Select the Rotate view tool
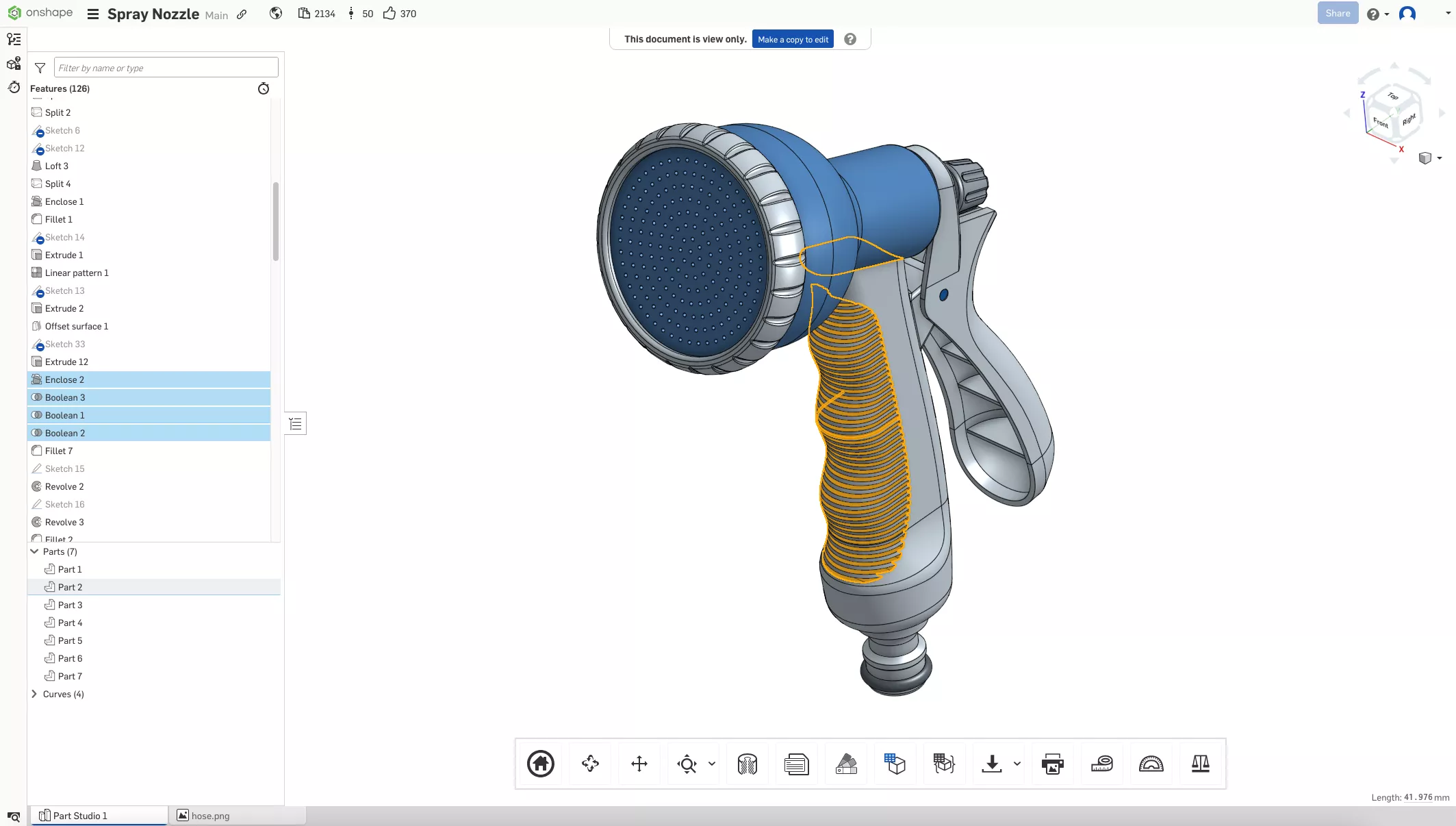 click(590, 764)
